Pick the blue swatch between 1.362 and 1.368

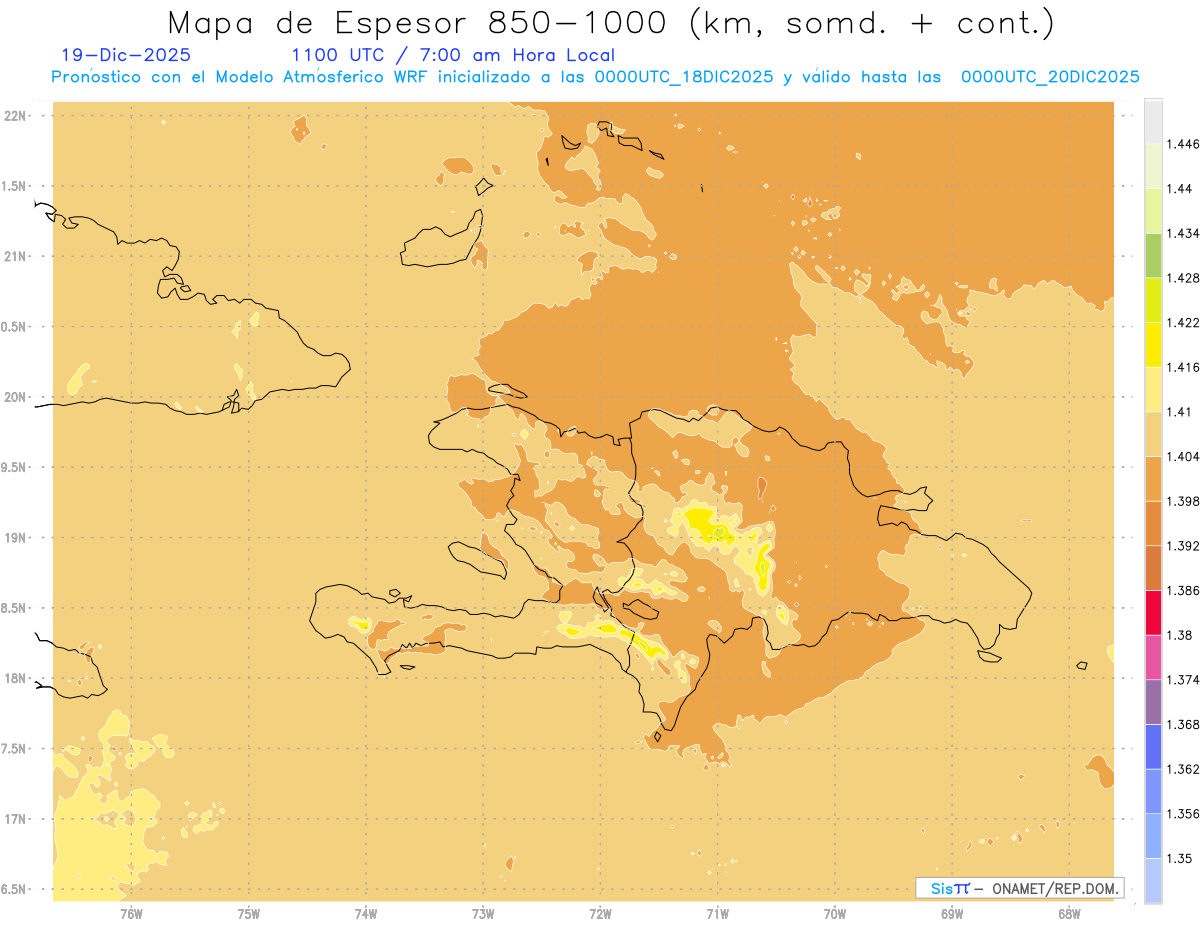coord(1153,747)
